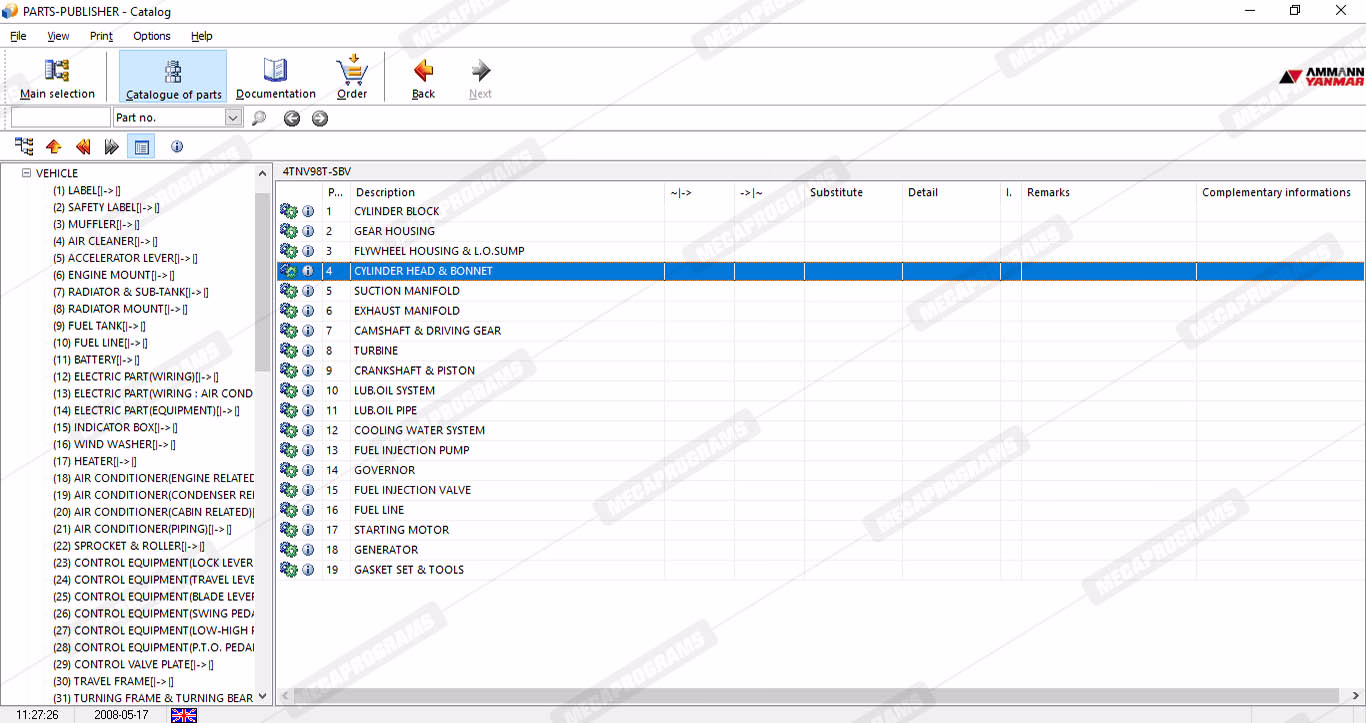Open the Main selection view
The width and height of the screenshot is (1366, 723).
[57, 77]
